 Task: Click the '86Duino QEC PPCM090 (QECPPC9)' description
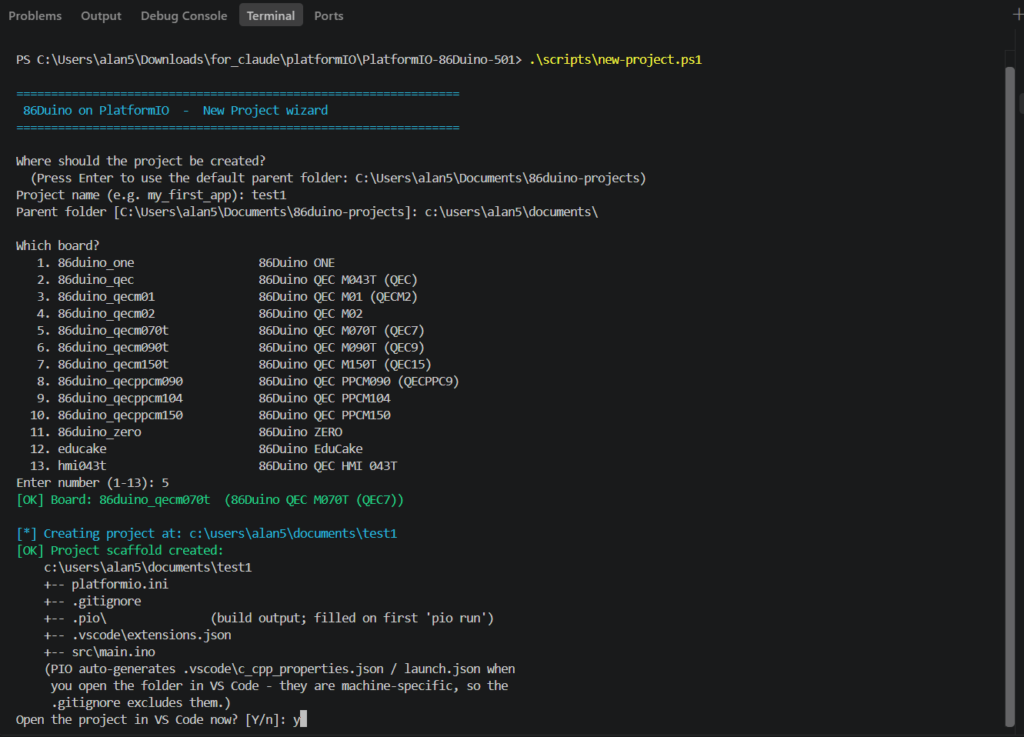359,382
